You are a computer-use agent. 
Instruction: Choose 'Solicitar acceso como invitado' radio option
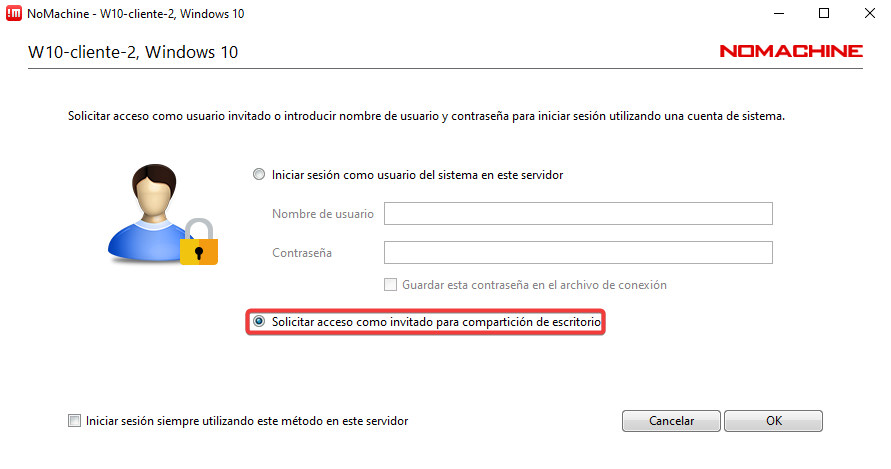(x=259, y=322)
